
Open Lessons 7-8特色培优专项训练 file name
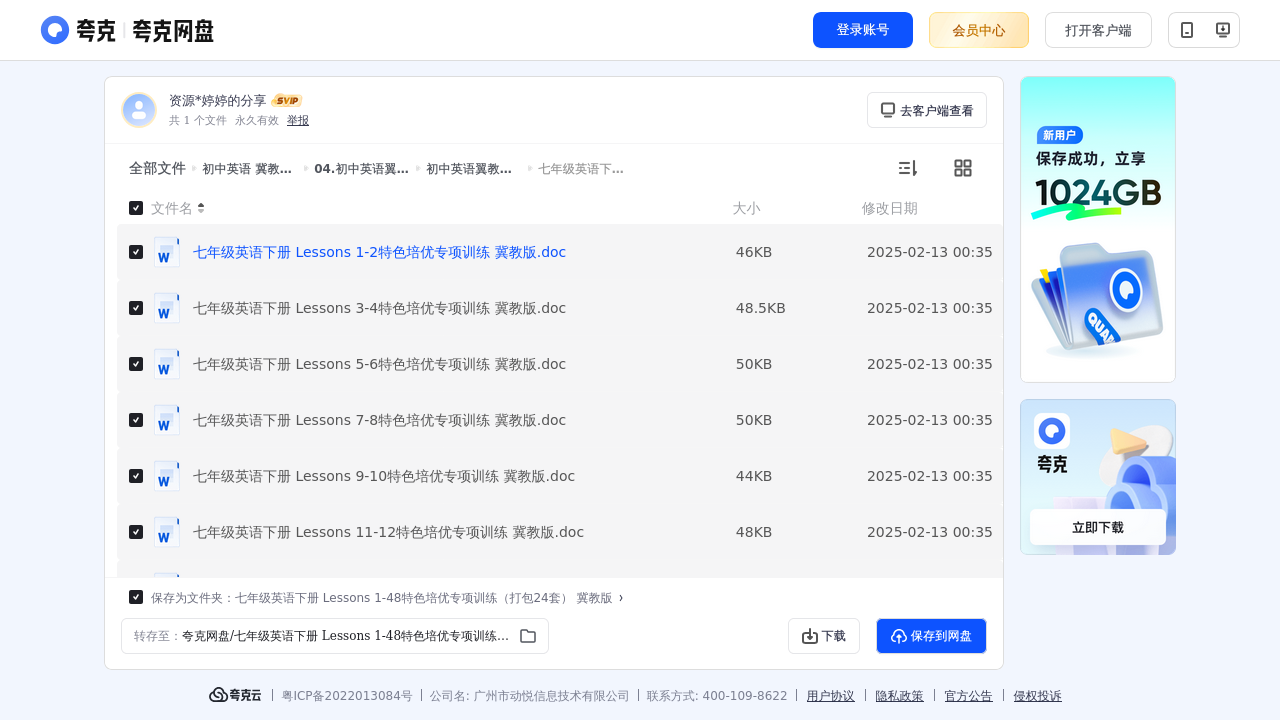379,420
